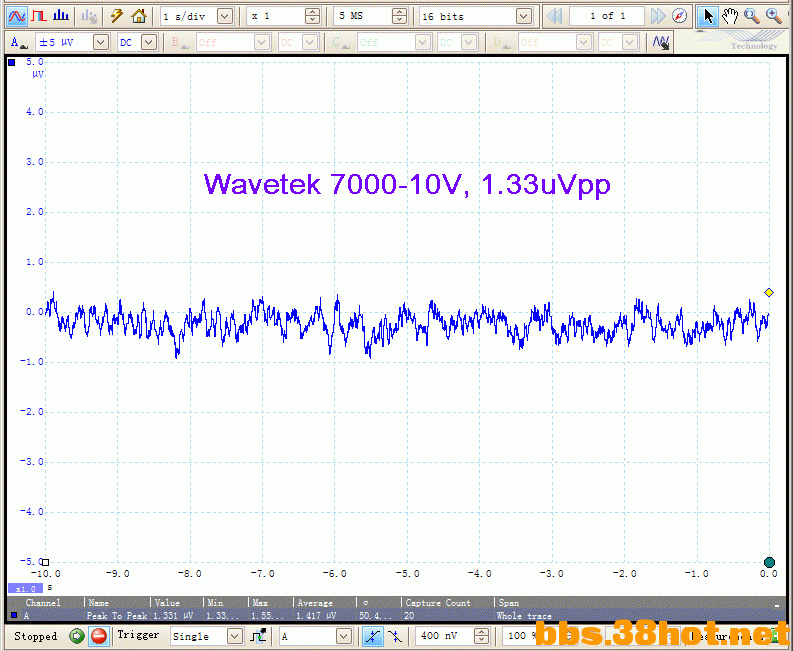Click the Auto setup lightning icon
This screenshot has height=651, width=793.
[117, 16]
